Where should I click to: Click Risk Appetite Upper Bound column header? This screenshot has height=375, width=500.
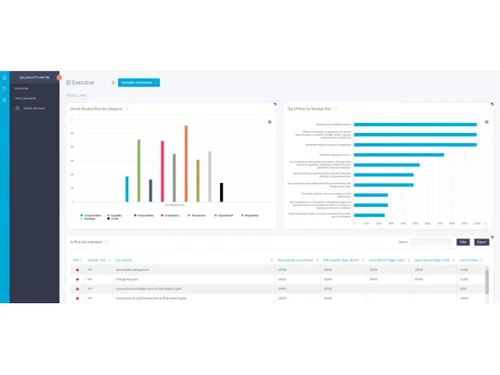point(341,260)
